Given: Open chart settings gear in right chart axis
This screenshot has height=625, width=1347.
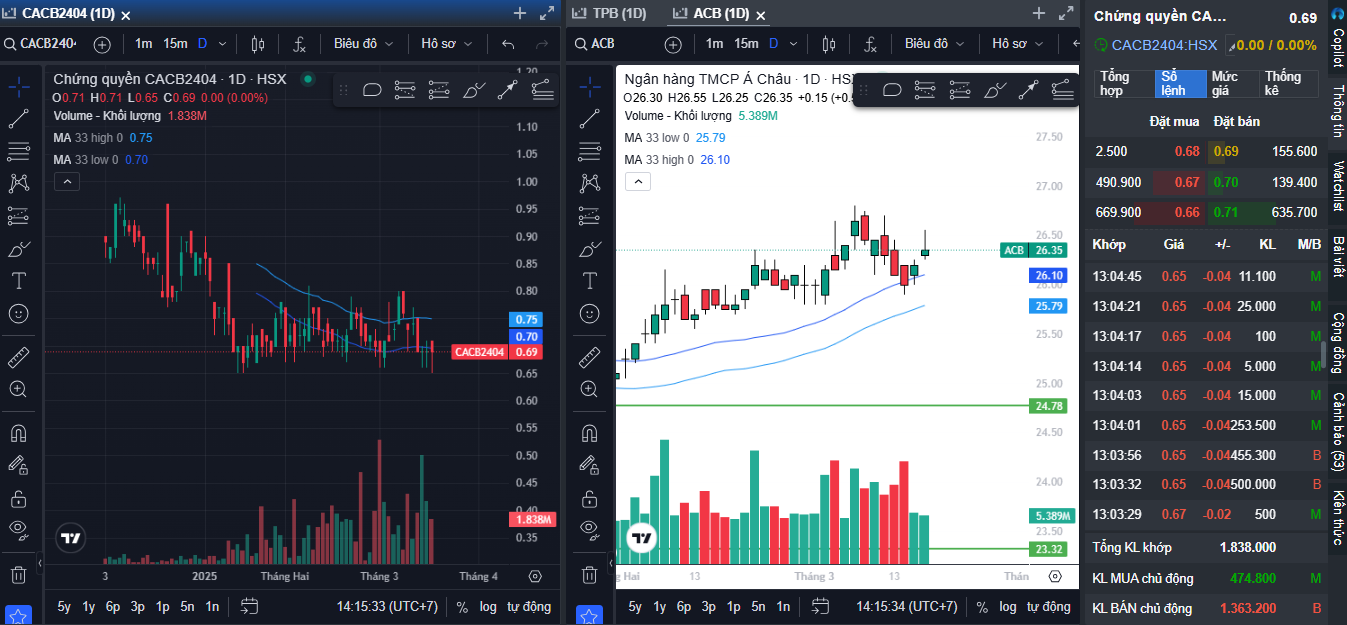Looking at the screenshot, I should (x=1054, y=576).
